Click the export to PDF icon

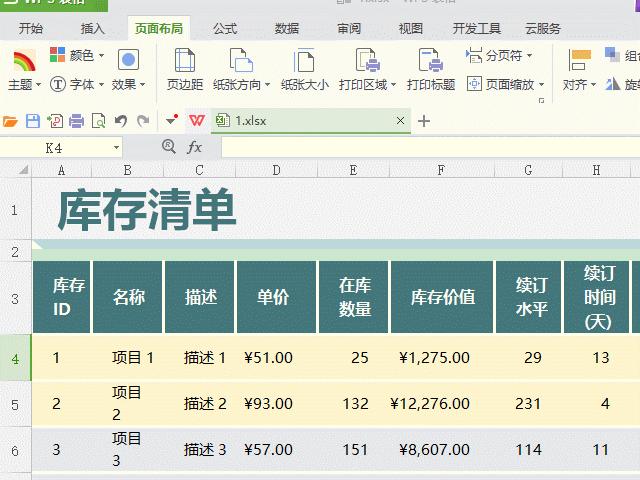[x=55, y=121]
